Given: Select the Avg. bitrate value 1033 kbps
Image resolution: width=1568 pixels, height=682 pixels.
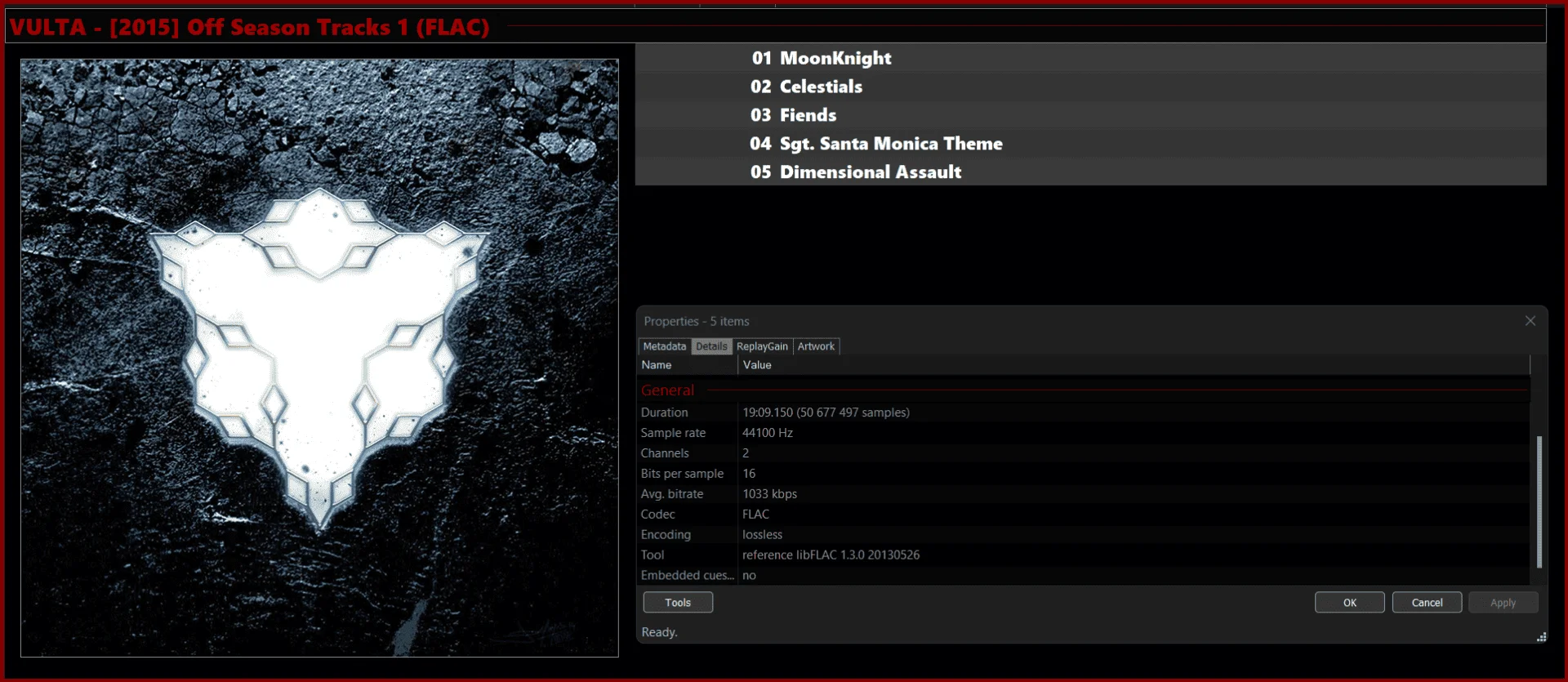Looking at the screenshot, I should coord(769,494).
